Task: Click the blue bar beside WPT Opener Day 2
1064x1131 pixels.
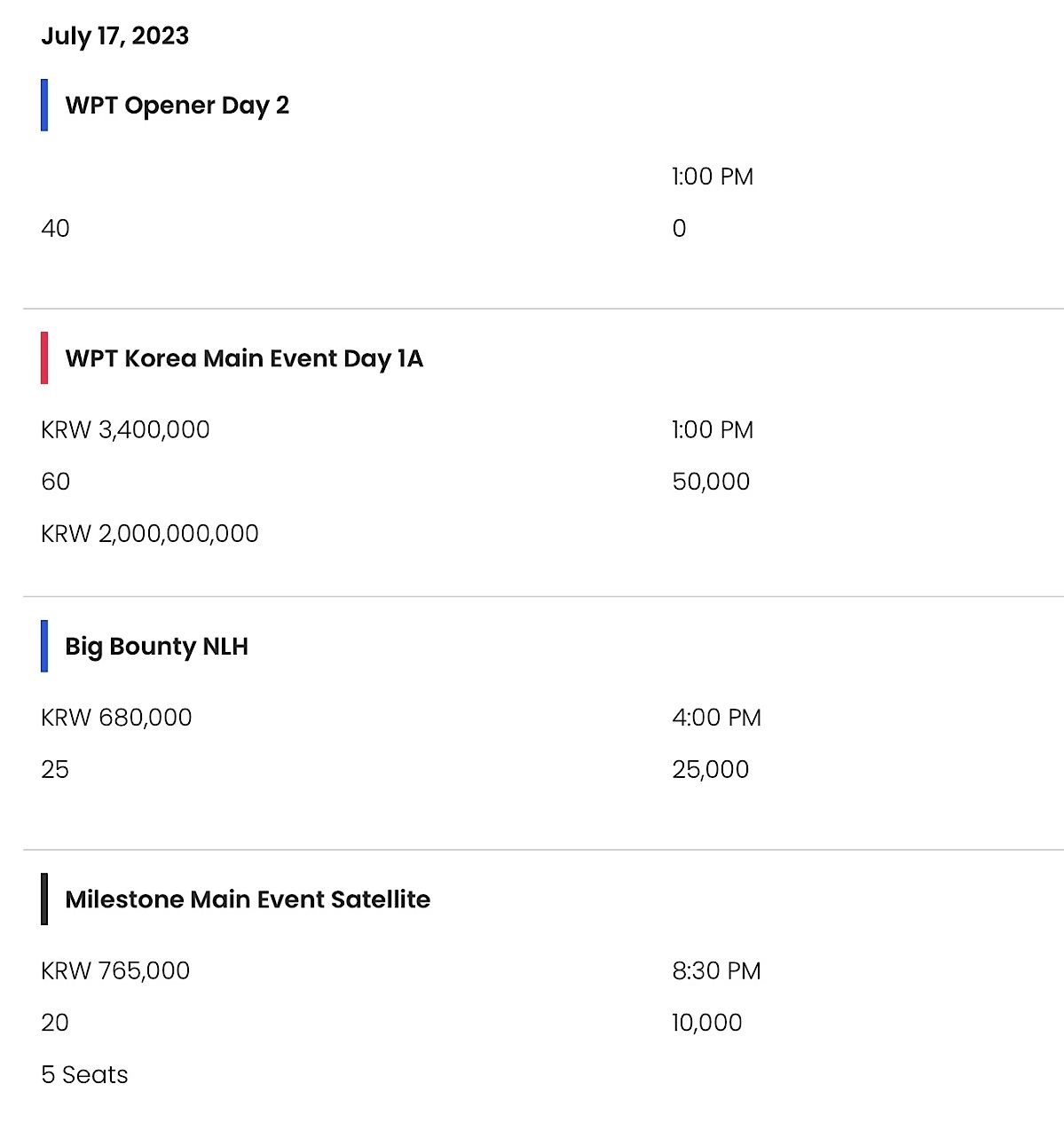Action: click(44, 105)
